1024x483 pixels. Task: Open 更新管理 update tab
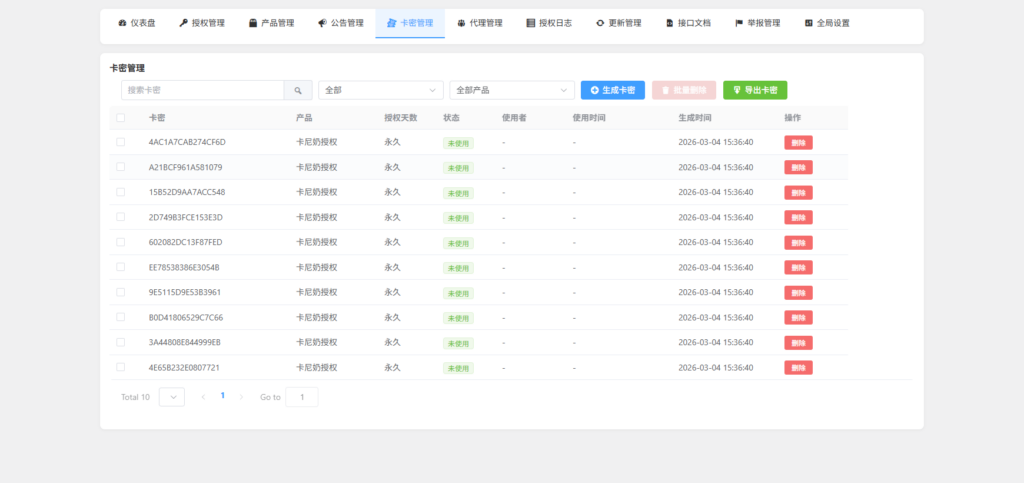tap(618, 23)
